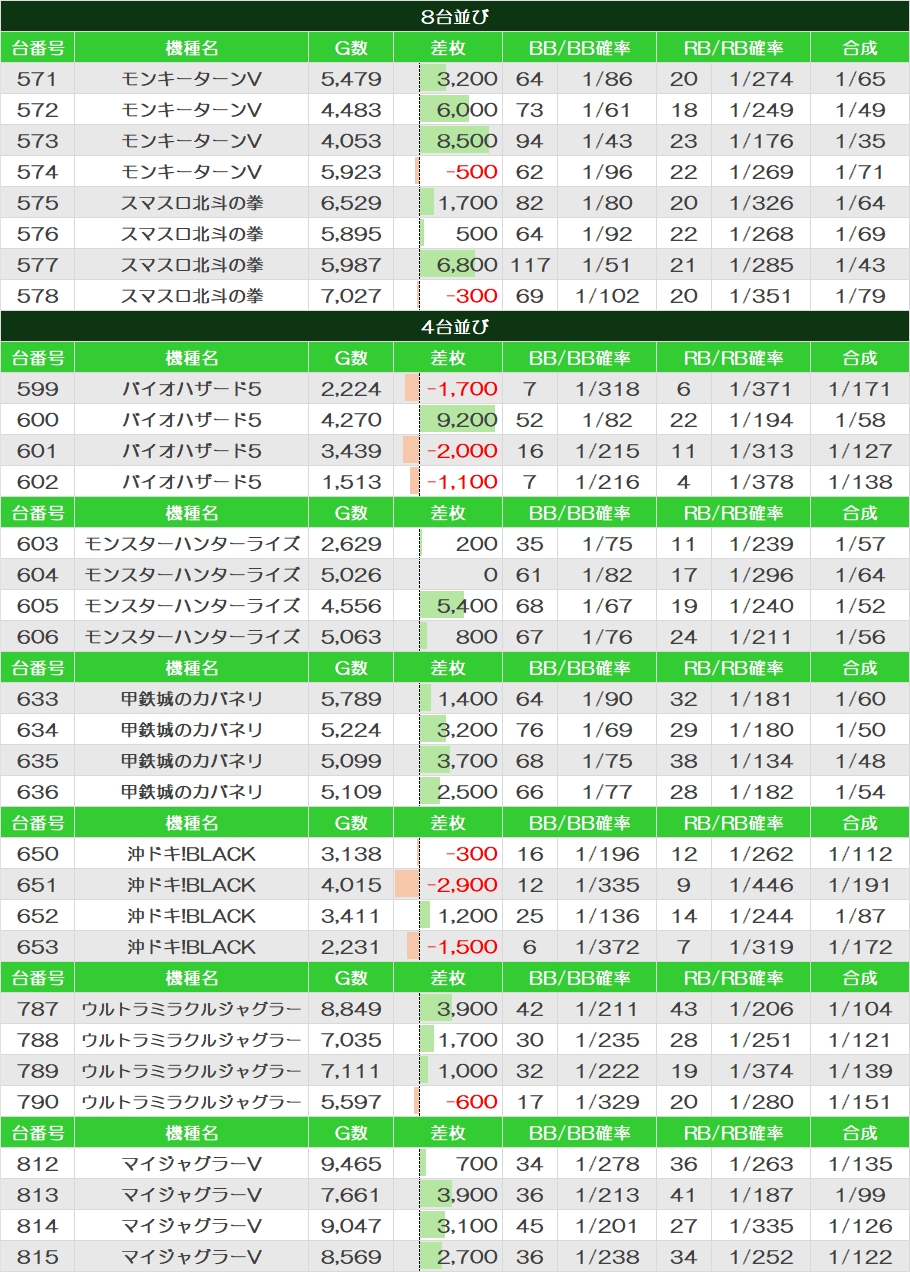This screenshot has width=910, height=1272.
Task: Click machine number 600 cell
Action: 38,420
